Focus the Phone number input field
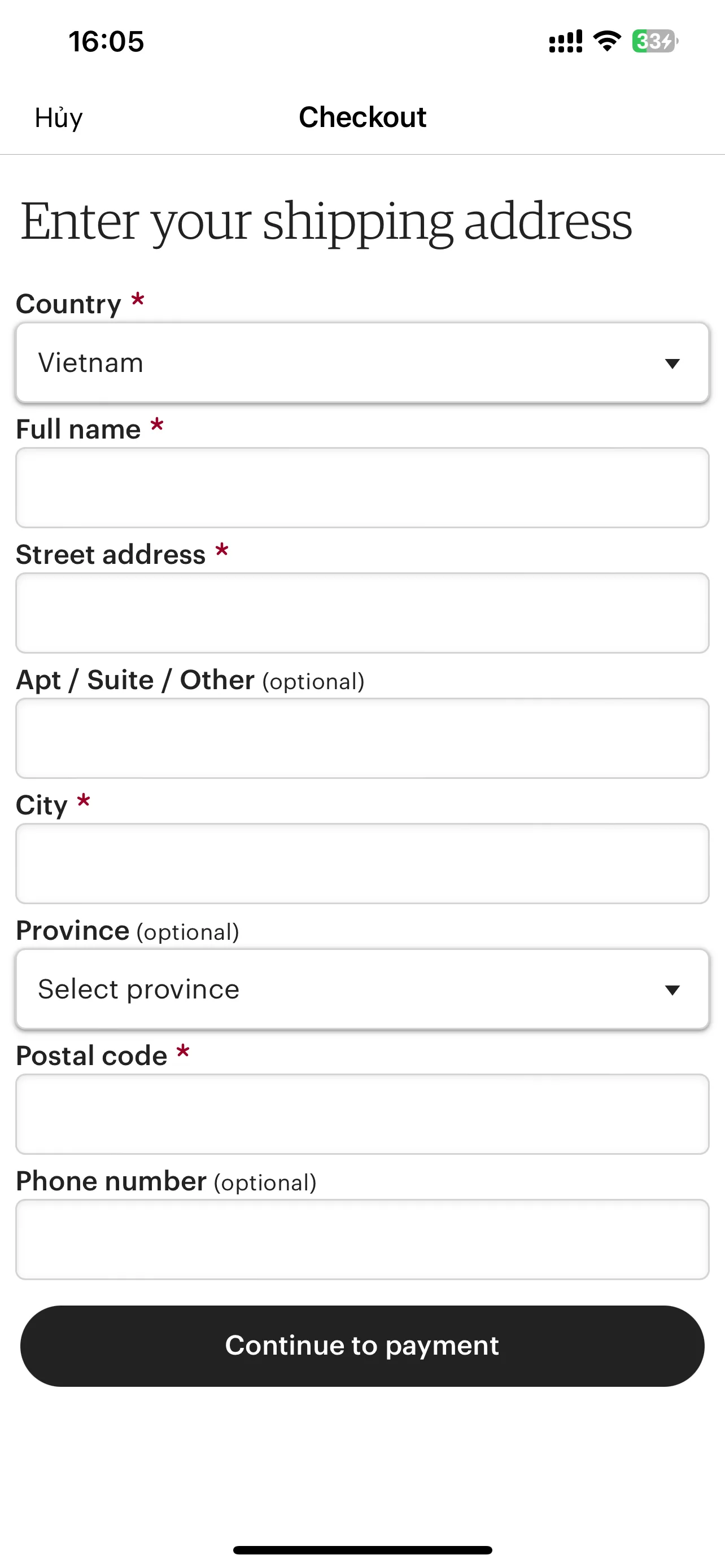This screenshot has height=1568, width=725. click(362, 1239)
